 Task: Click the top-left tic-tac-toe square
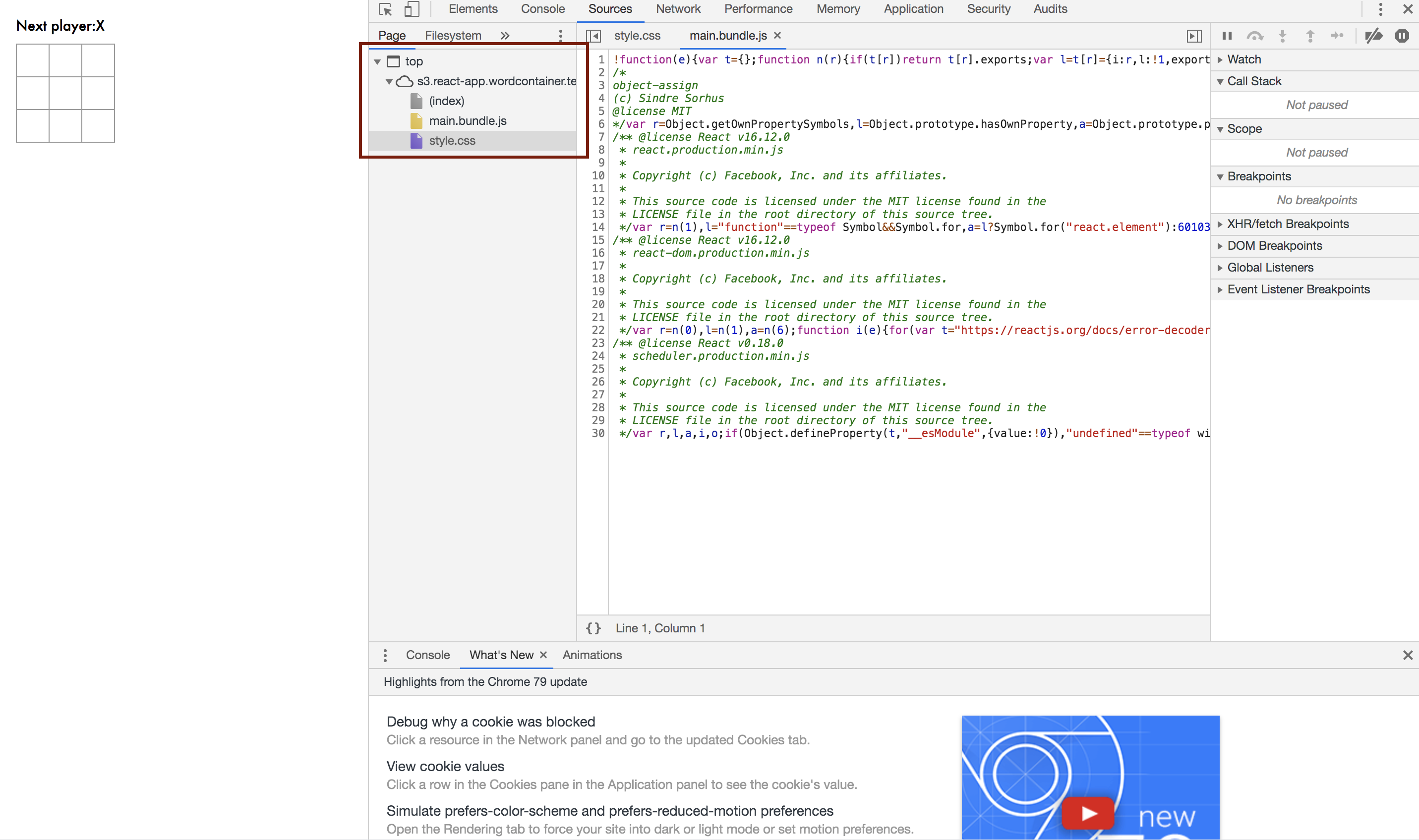(x=33, y=60)
